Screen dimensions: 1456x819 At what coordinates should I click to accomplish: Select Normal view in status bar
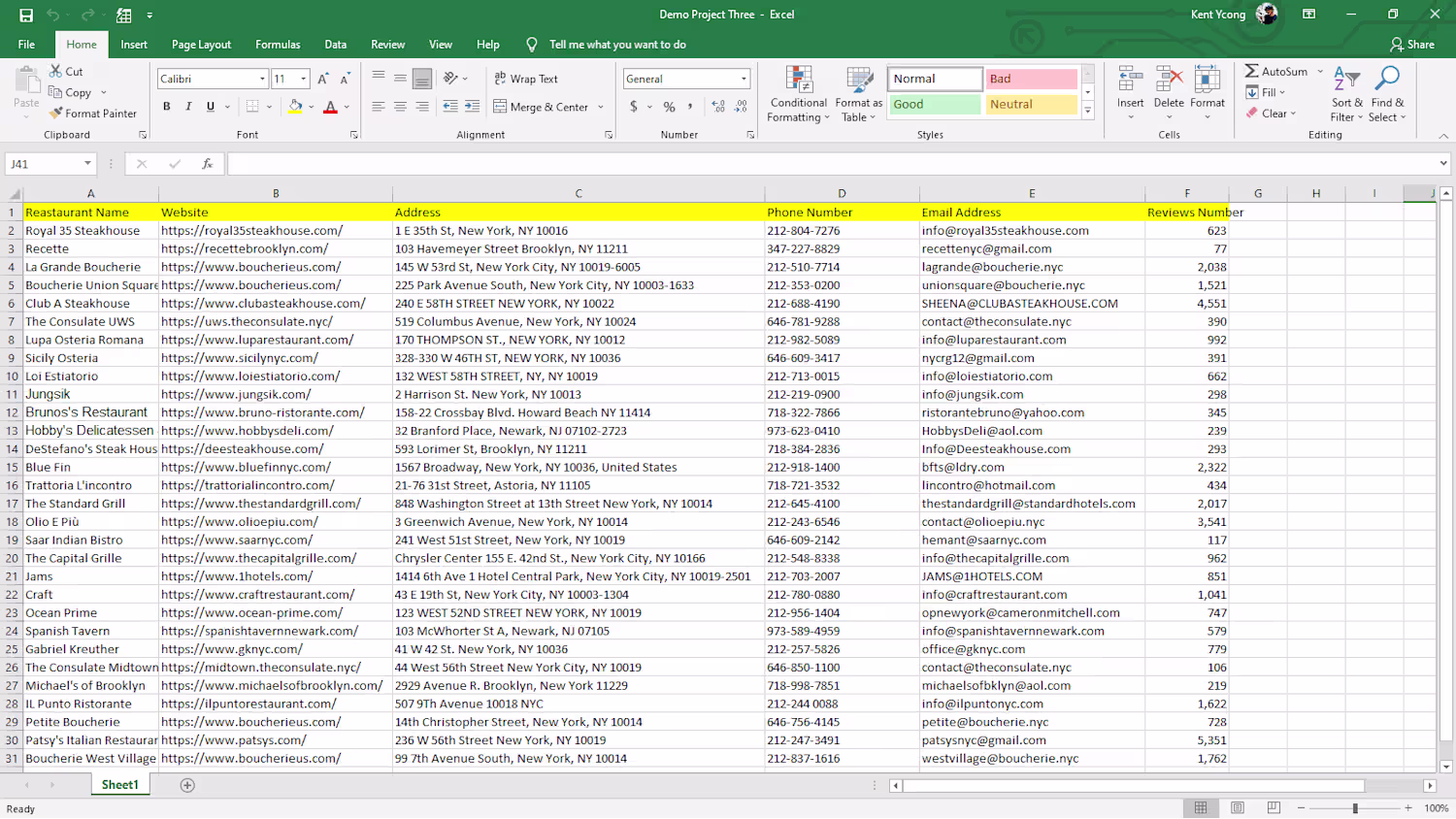click(x=1201, y=807)
